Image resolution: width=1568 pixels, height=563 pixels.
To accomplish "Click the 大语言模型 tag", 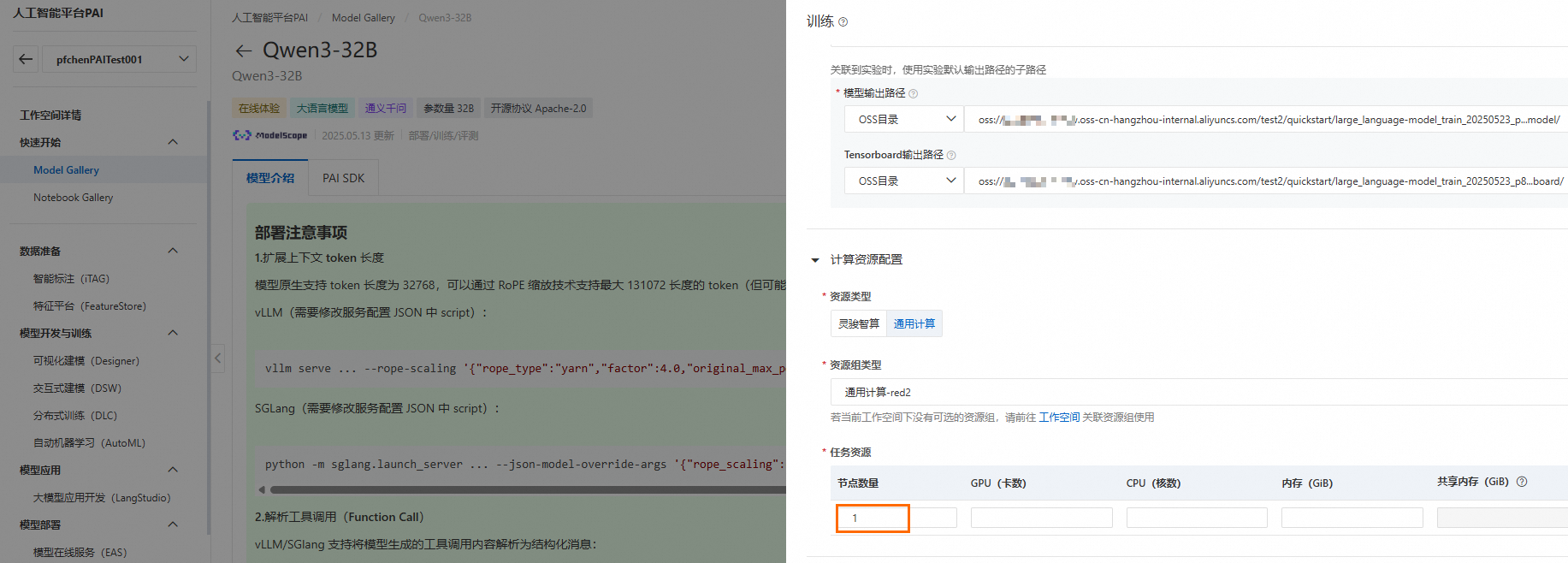I will [x=322, y=109].
